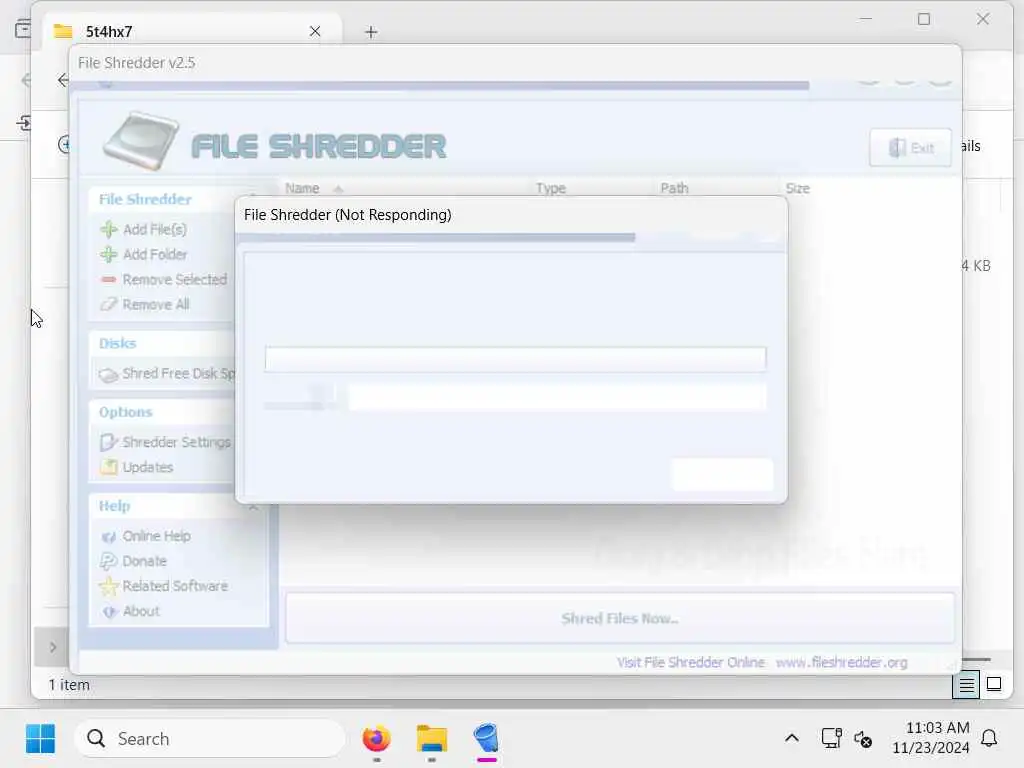Click the taskbar Search box

click(210, 739)
